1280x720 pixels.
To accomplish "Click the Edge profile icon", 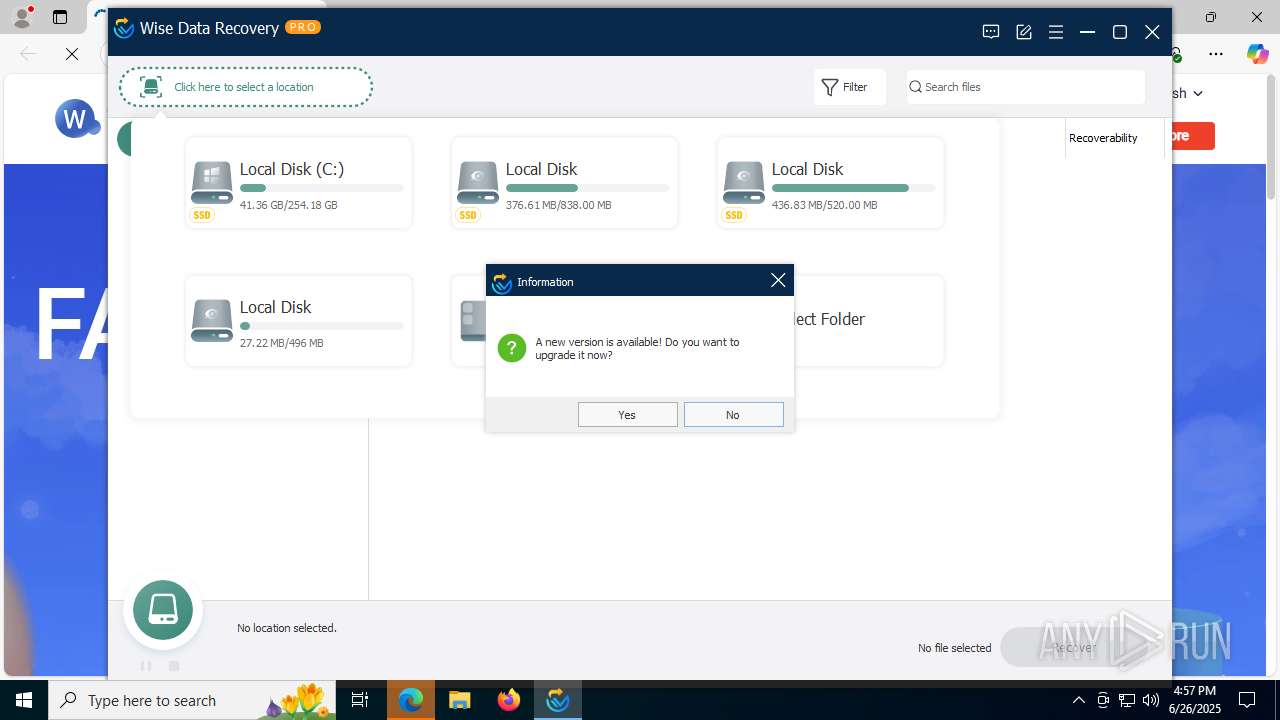I will click(21, 17).
